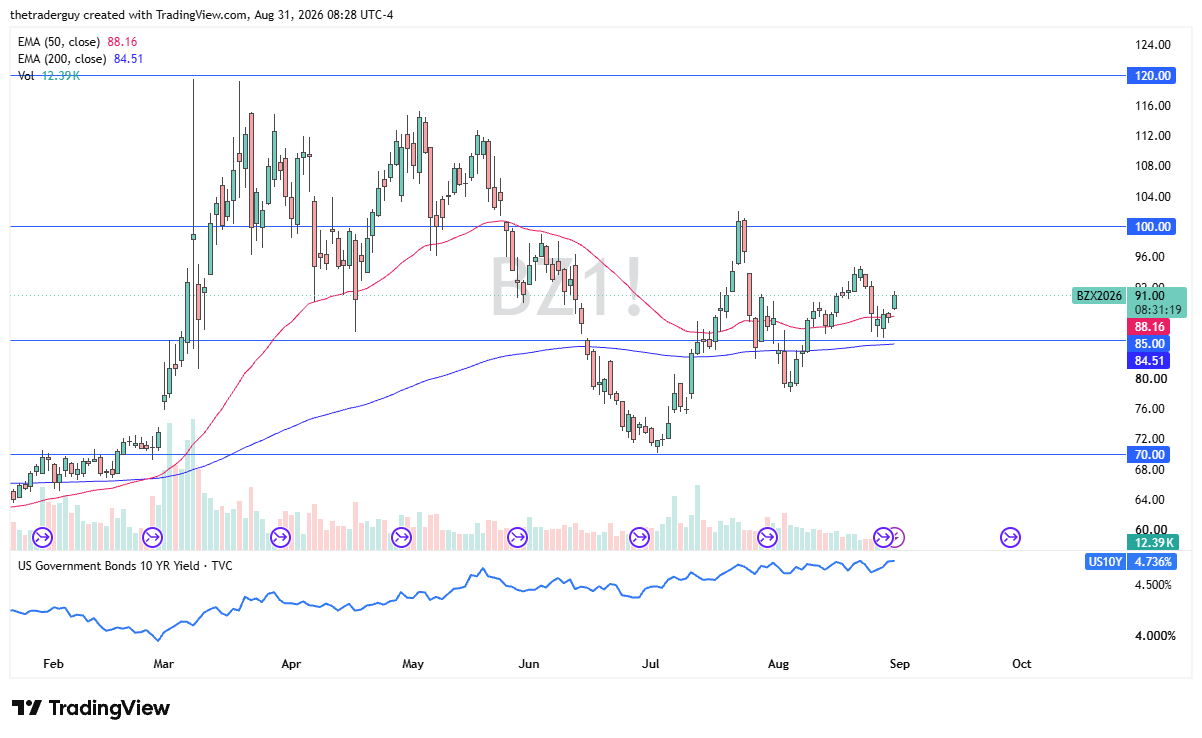The height and width of the screenshot is (738, 1202).
Task: Select the rollover marker just before April
Action: 279,538
